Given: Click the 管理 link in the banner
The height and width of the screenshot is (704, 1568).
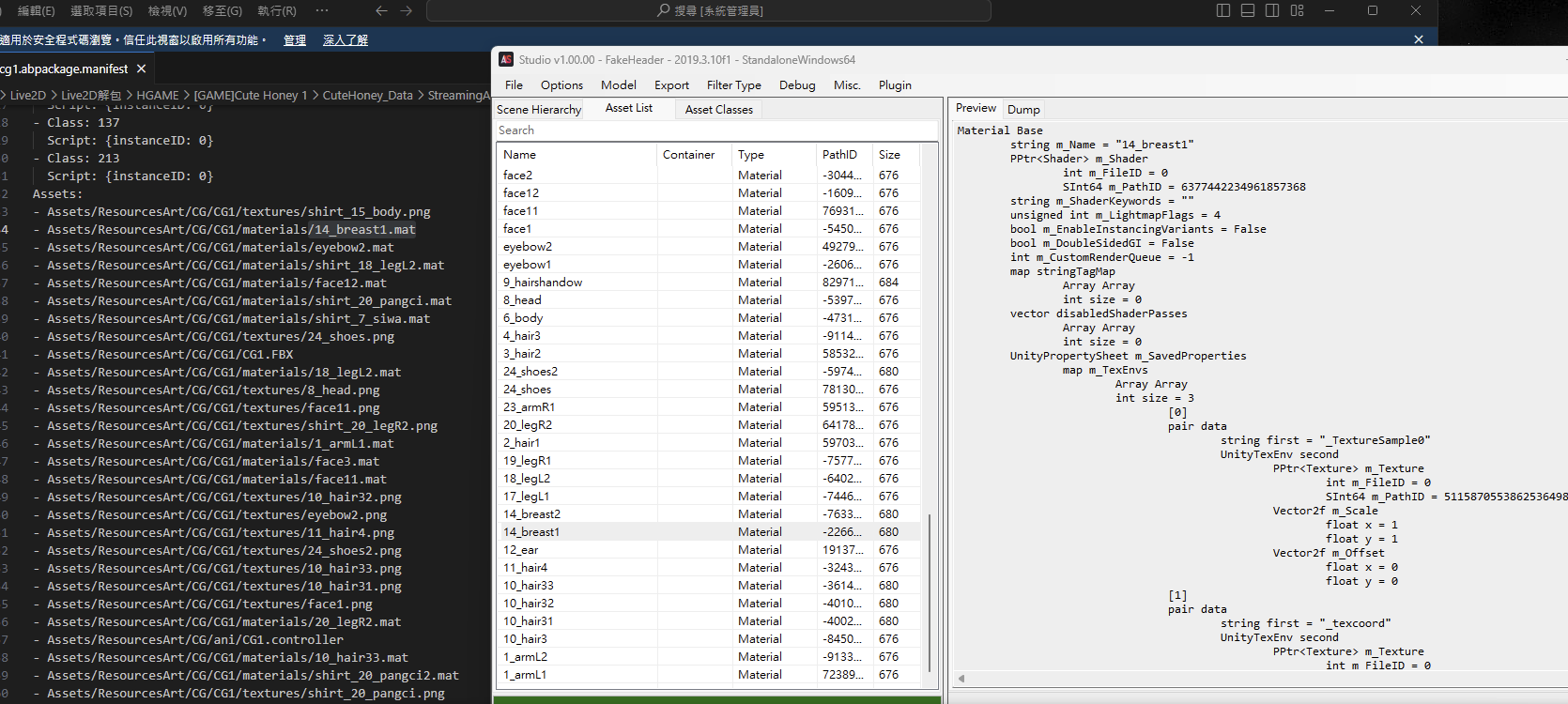Looking at the screenshot, I should [295, 39].
